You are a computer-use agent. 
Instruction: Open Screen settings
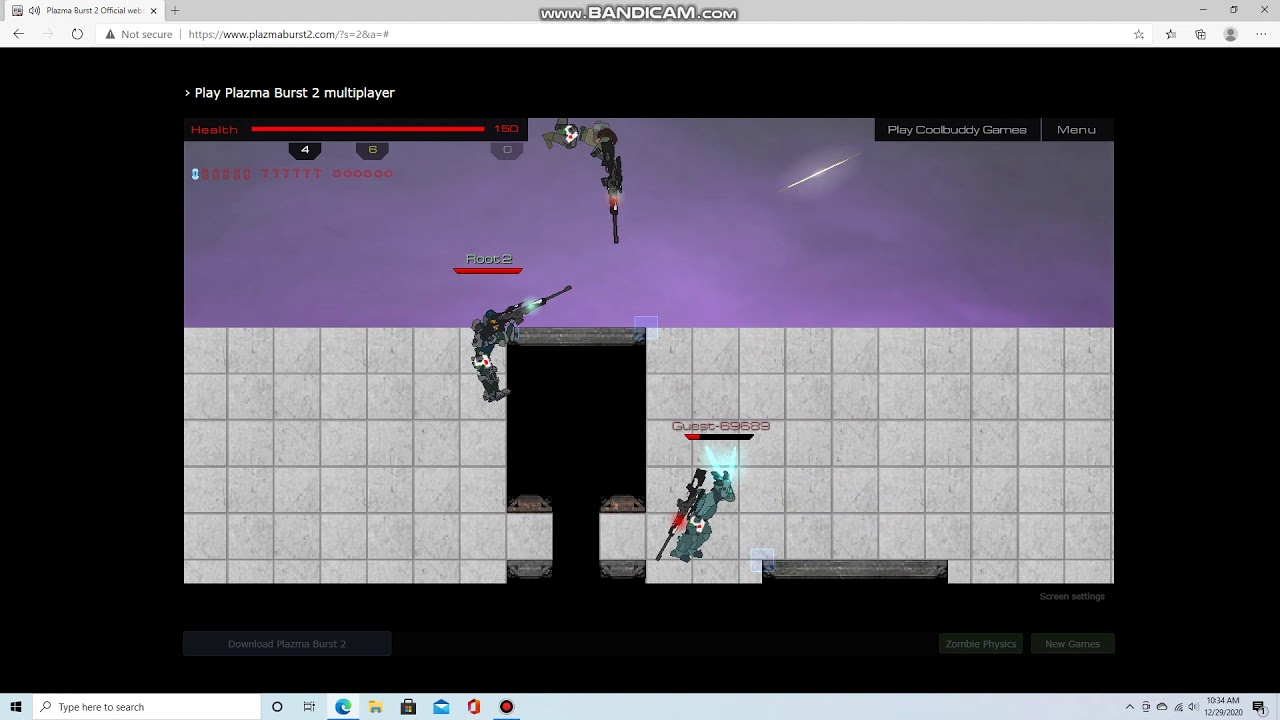1072,596
